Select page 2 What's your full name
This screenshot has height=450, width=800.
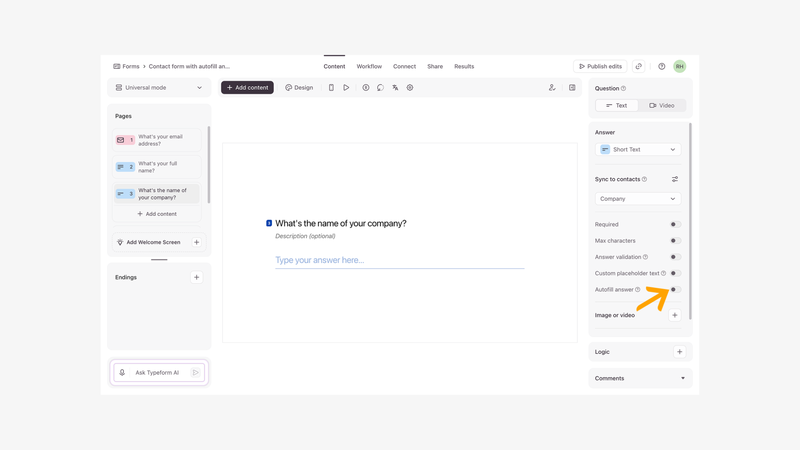[157, 167]
